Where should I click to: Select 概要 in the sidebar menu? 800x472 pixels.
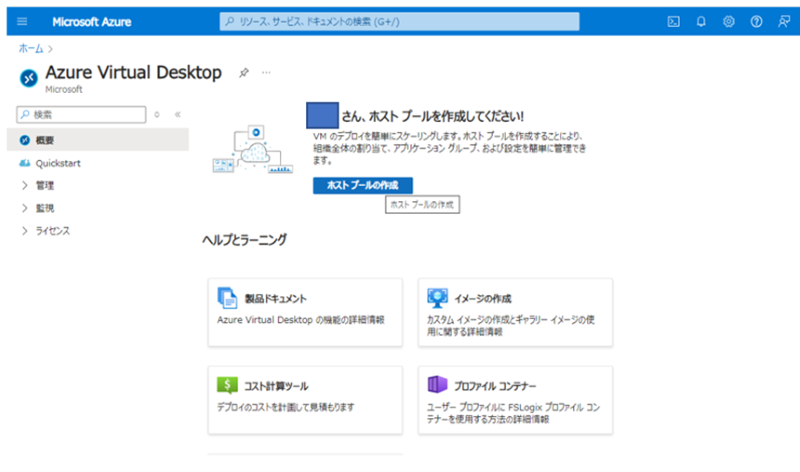click(x=97, y=140)
